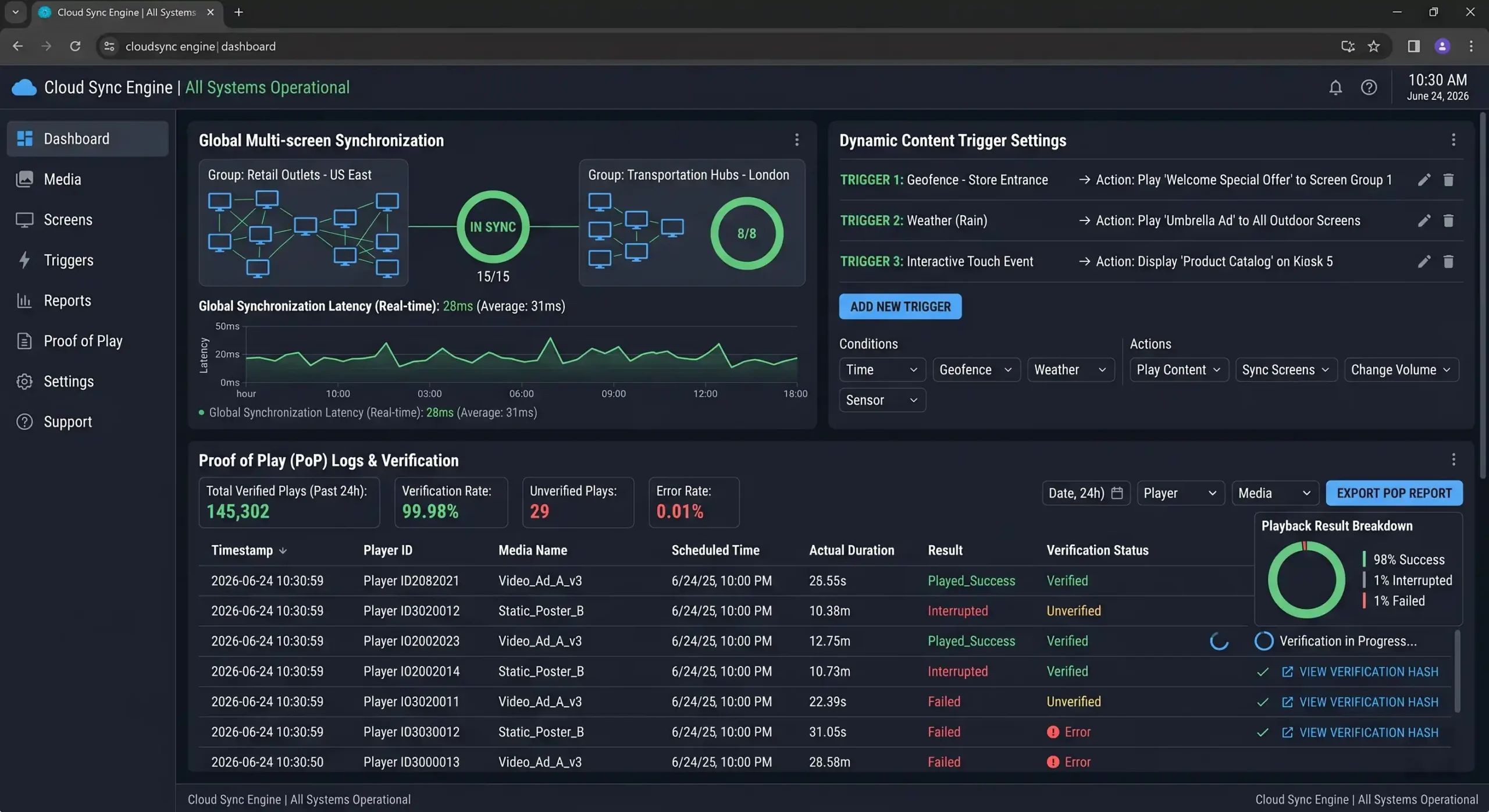
Task: Delete Trigger 3 with trash icon
Action: click(1448, 262)
